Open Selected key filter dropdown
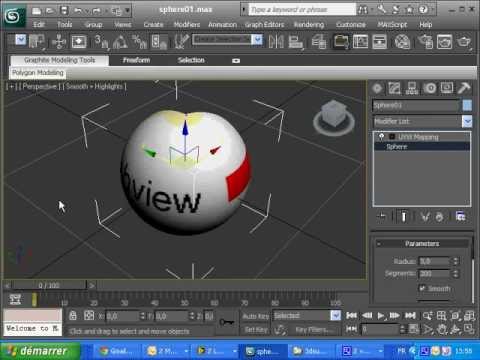The width and height of the screenshot is (480, 360). pos(335,315)
